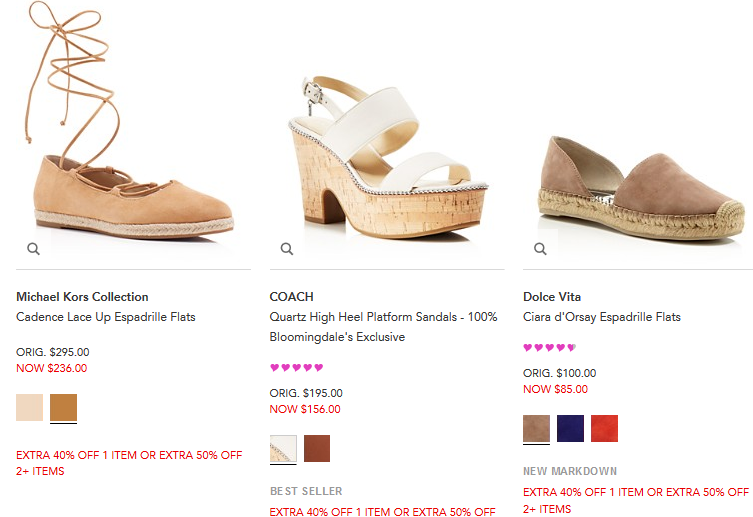Choose white swatch for COACH sandals
The height and width of the screenshot is (517, 753).
click(x=283, y=449)
